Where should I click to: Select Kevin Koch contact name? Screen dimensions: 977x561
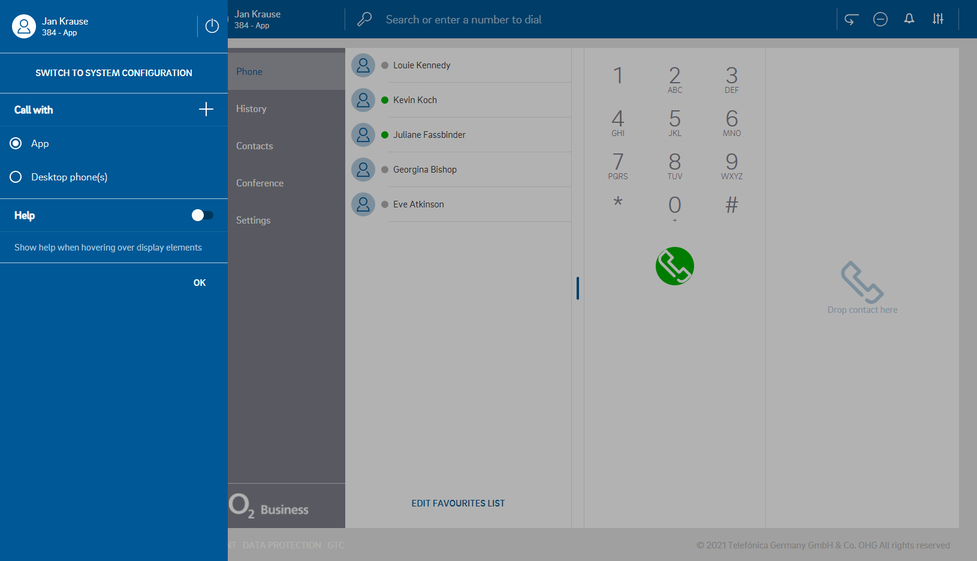tap(415, 100)
